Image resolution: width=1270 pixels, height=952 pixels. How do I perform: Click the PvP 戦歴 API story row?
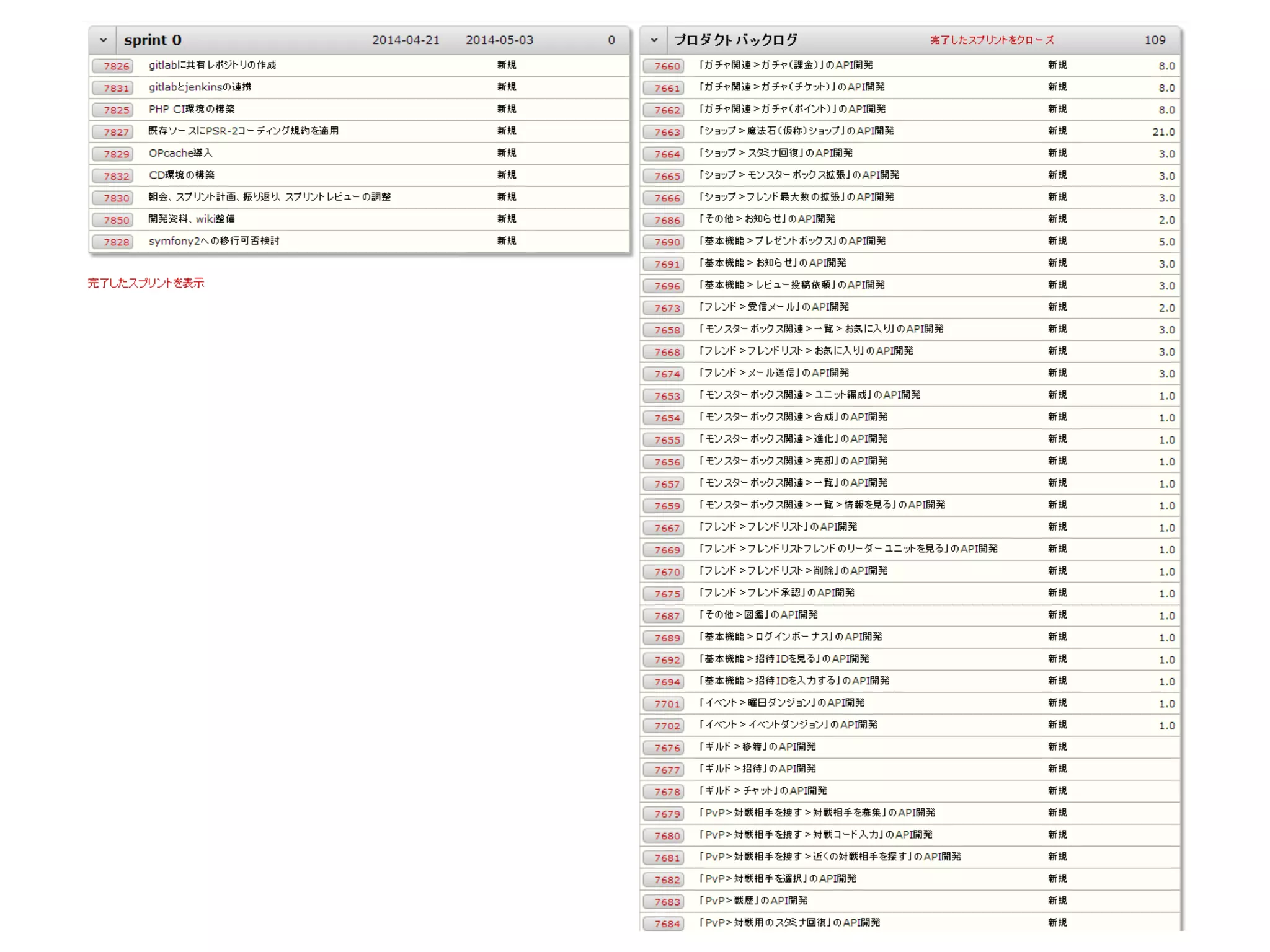(x=753, y=901)
